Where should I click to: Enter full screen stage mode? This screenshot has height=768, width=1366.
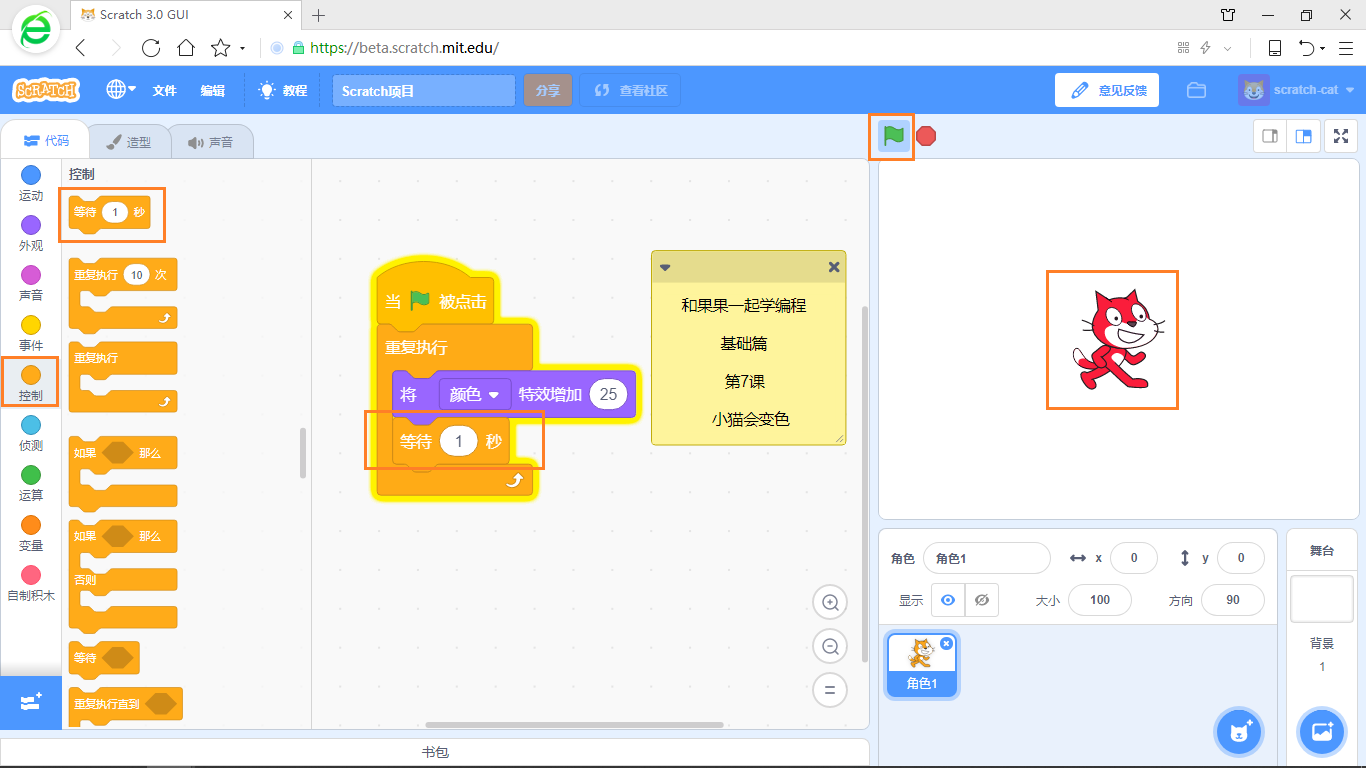1341,136
